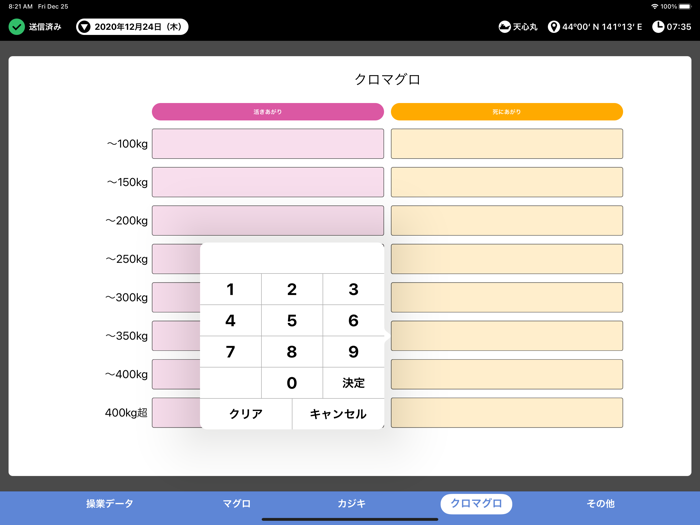Tap keypad digit 4

coord(230,321)
